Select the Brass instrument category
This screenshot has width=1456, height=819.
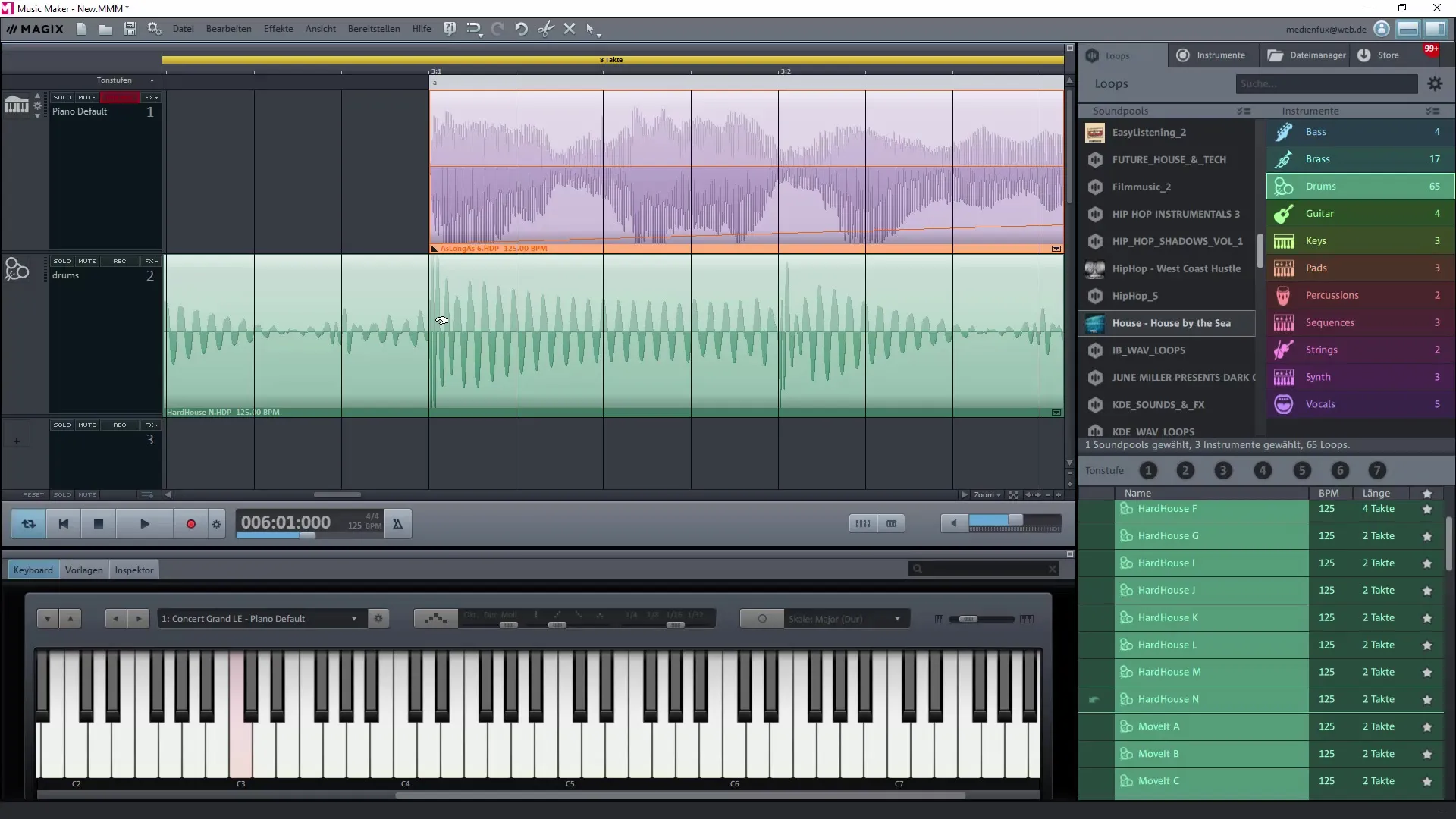tap(1360, 159)
